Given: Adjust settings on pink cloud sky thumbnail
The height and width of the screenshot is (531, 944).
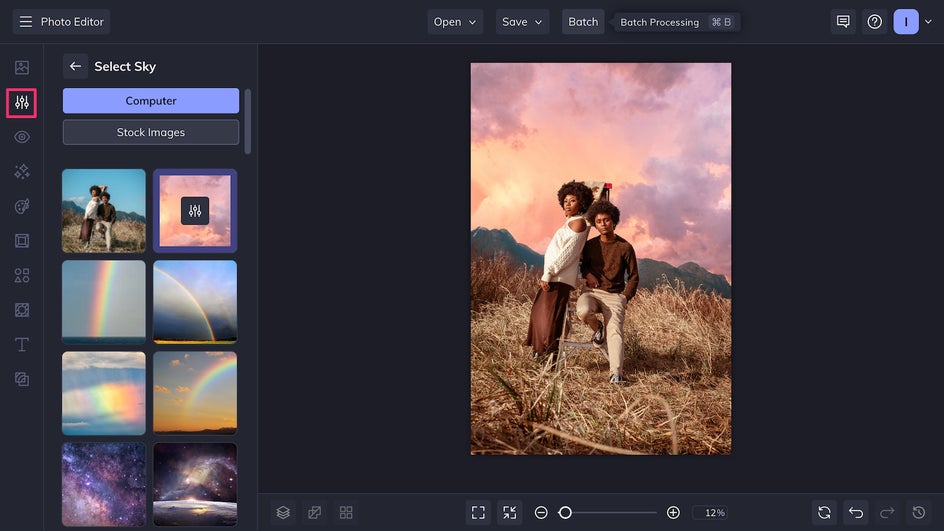Looking at the screenshot, I should 195,211.
